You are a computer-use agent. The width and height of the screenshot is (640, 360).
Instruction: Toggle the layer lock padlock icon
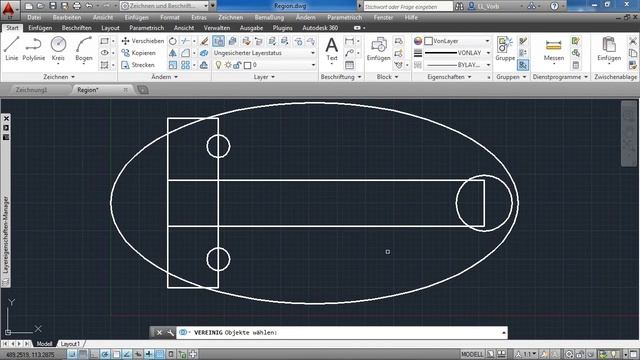coord(237,65)
